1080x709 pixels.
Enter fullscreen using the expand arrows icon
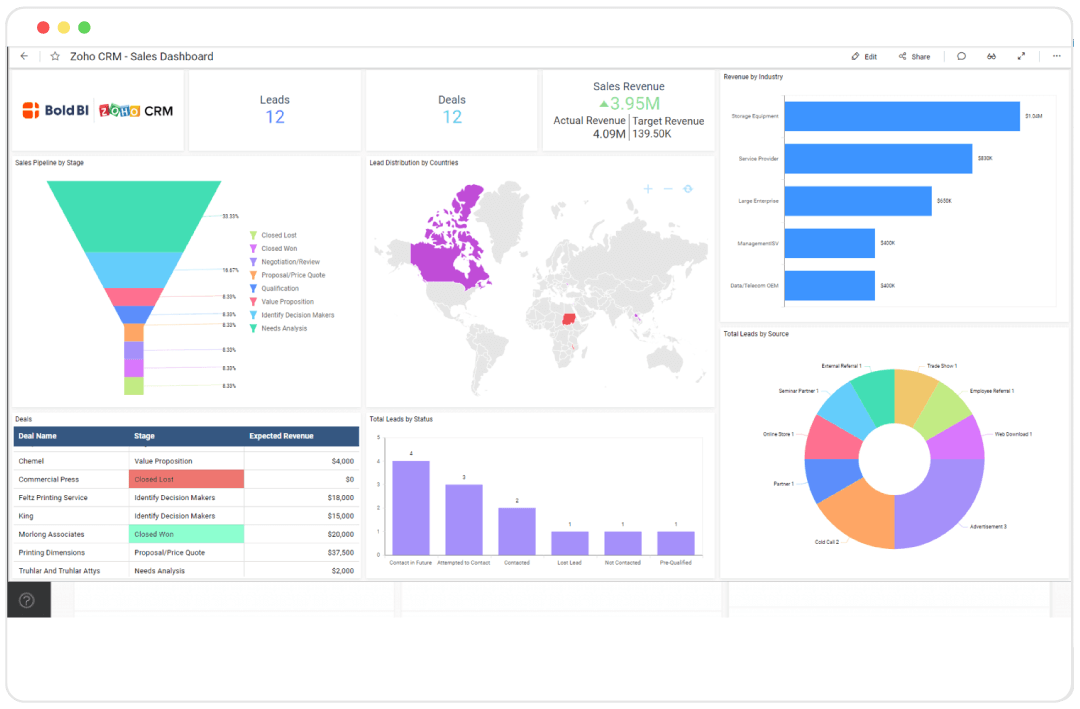pyautogui.click(x=1021, y=56)
